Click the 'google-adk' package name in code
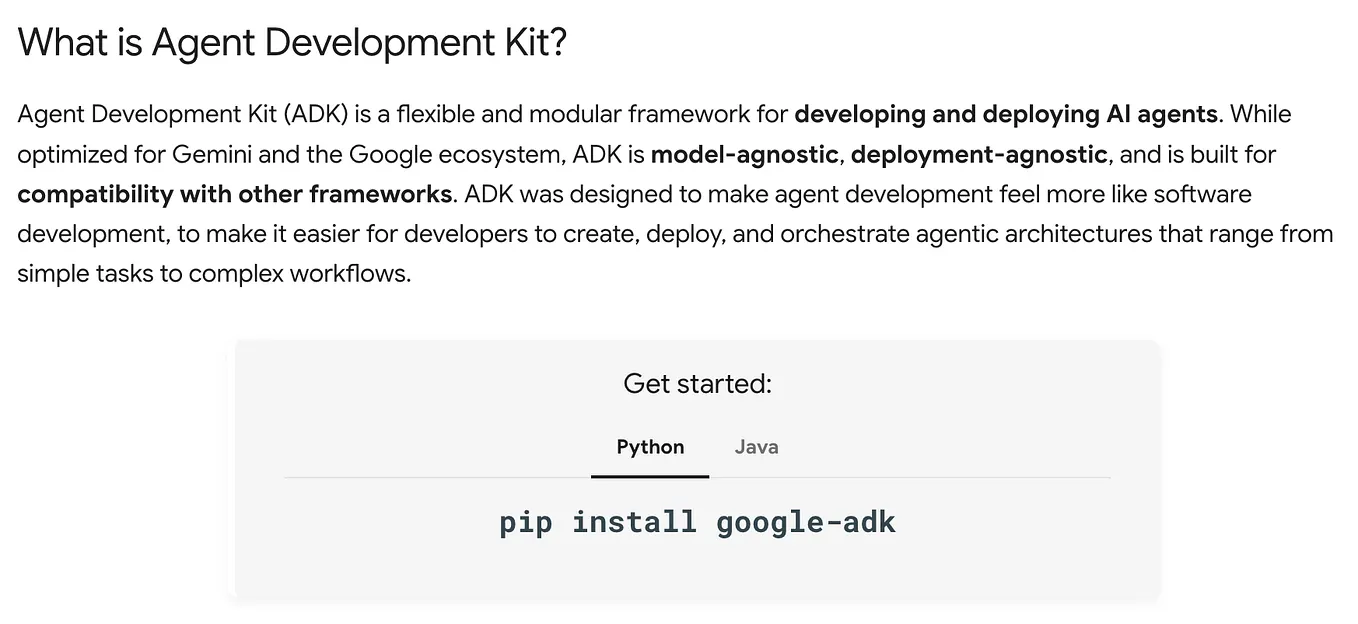This screenshot has height=624, width=1358. pos(805,521)
